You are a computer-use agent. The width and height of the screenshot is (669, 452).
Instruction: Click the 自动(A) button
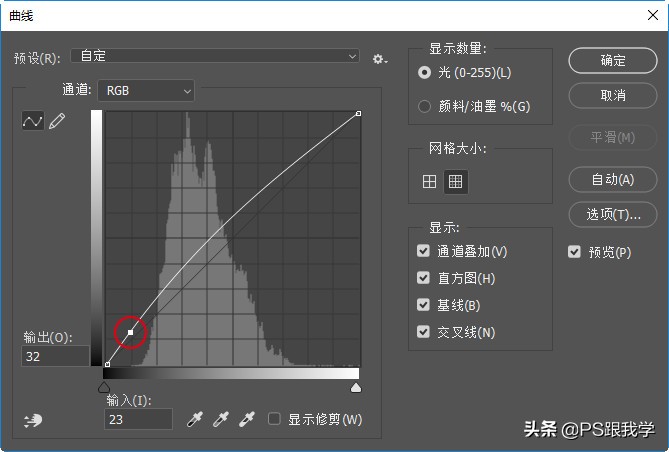pos(613,180)
